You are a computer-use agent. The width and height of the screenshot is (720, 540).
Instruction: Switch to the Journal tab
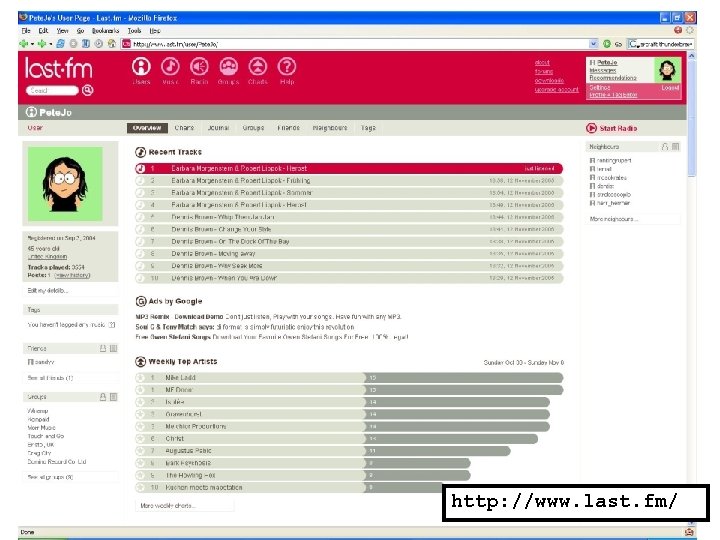(x=218, y=128)
